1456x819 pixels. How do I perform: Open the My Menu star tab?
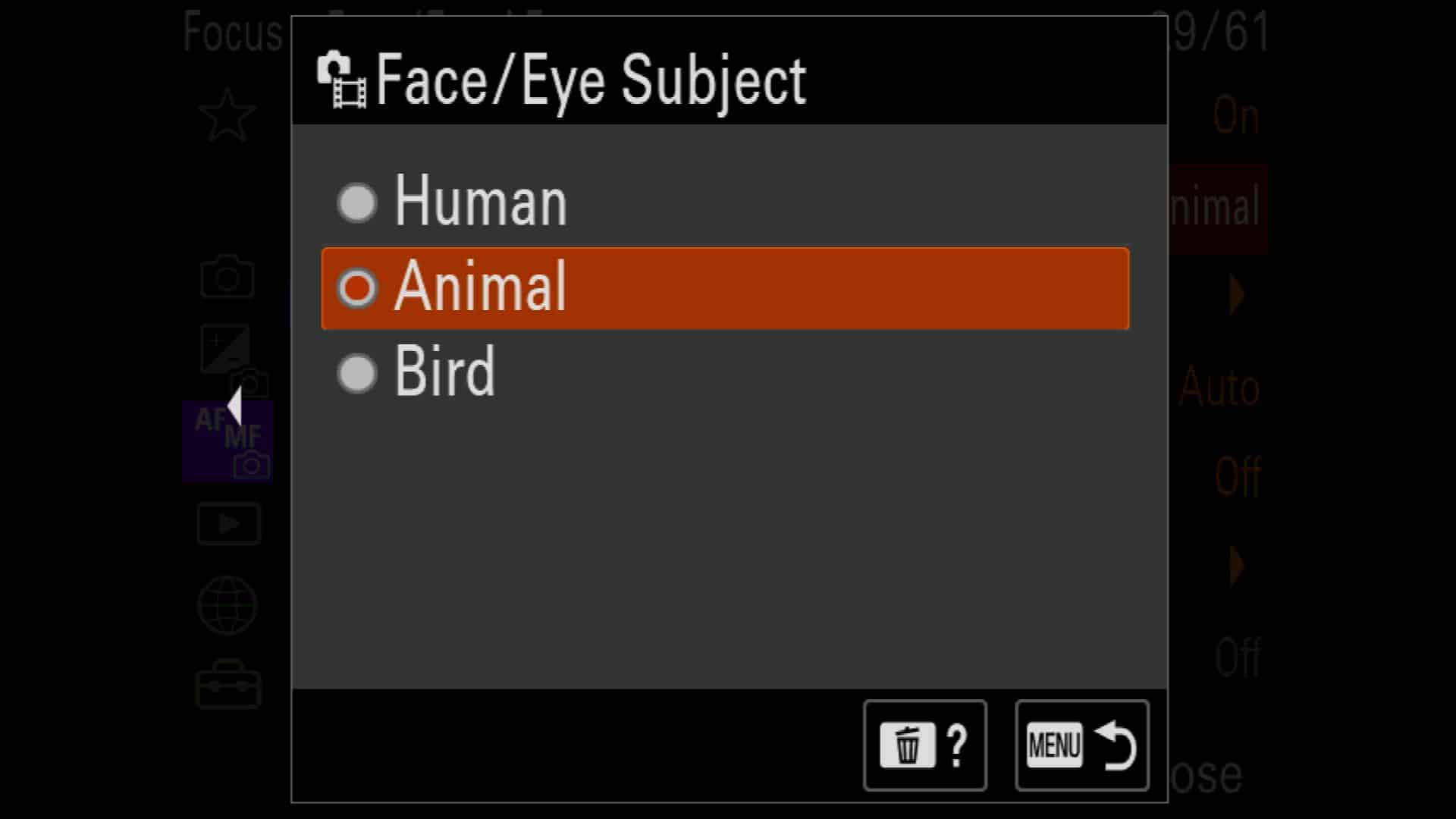227,115
